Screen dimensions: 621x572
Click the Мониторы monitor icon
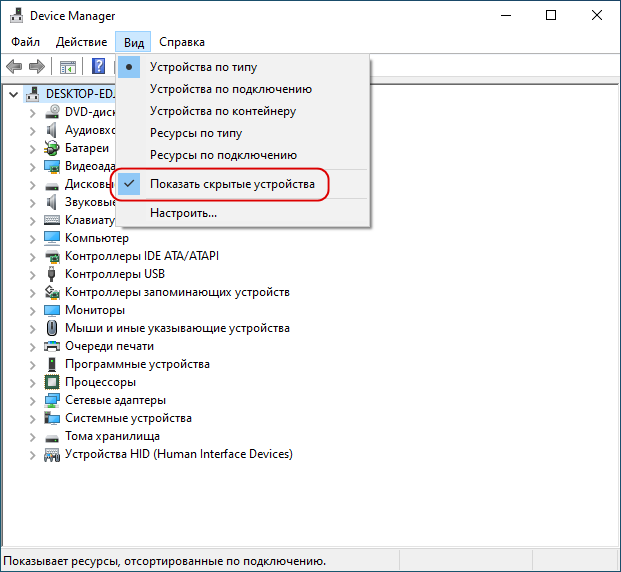click(x=52, y=310)
